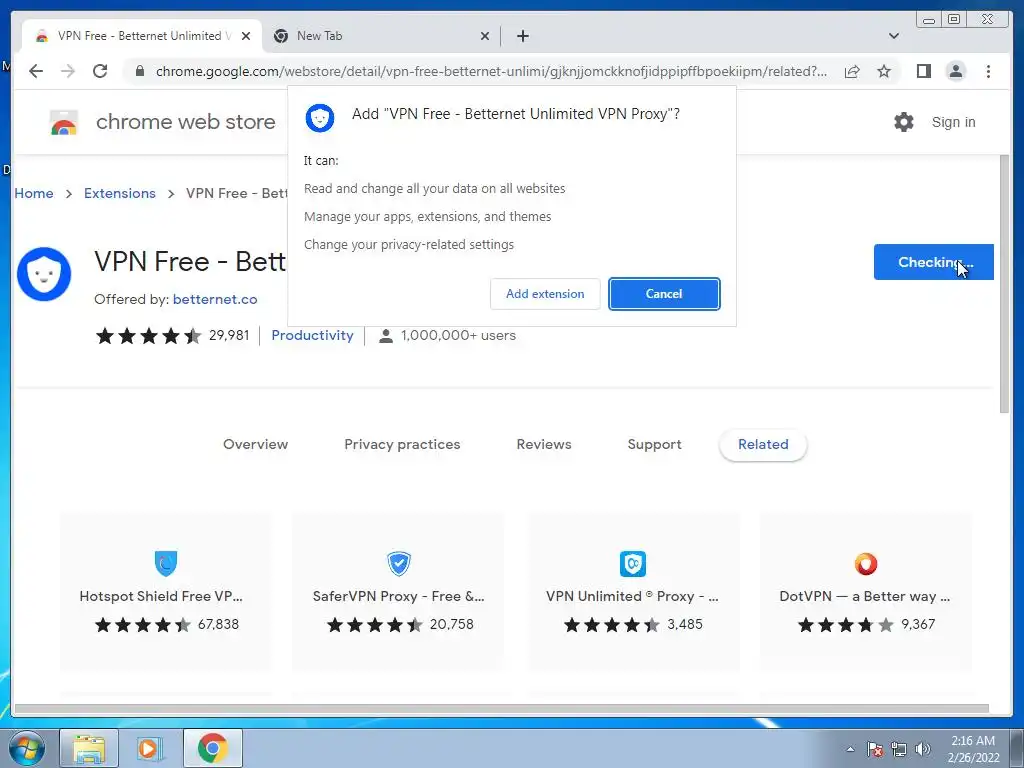Open Hotspot Shield Free VPN icon

tap(166, 563)
